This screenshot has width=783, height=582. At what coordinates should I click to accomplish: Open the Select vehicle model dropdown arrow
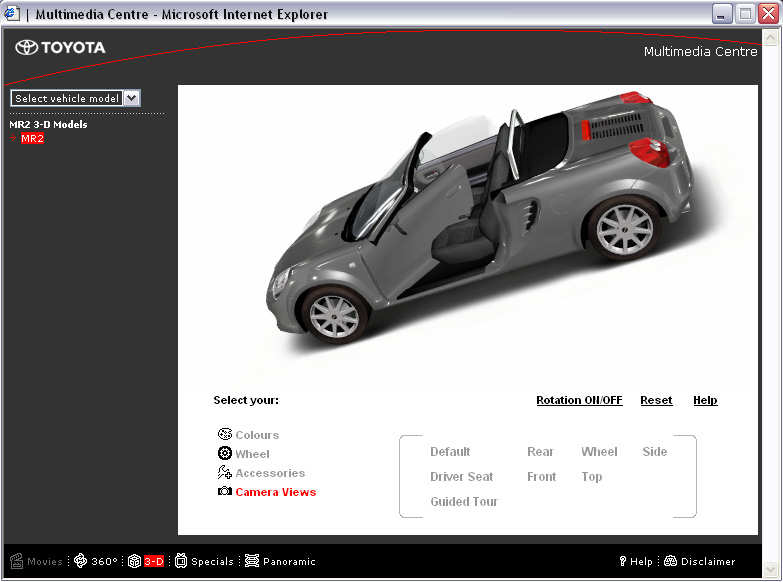(x=132, y=98)
